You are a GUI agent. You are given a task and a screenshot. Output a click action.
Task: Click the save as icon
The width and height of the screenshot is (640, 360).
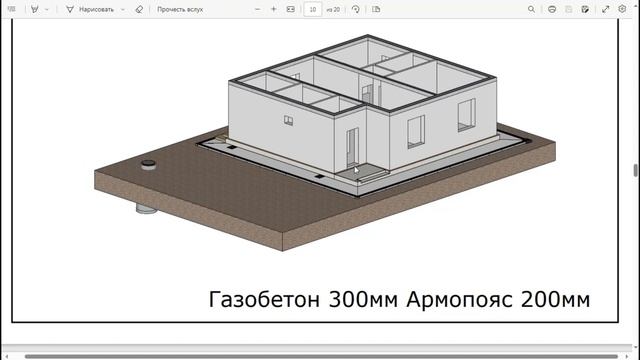pyautogui.click(x=585, y=9)
